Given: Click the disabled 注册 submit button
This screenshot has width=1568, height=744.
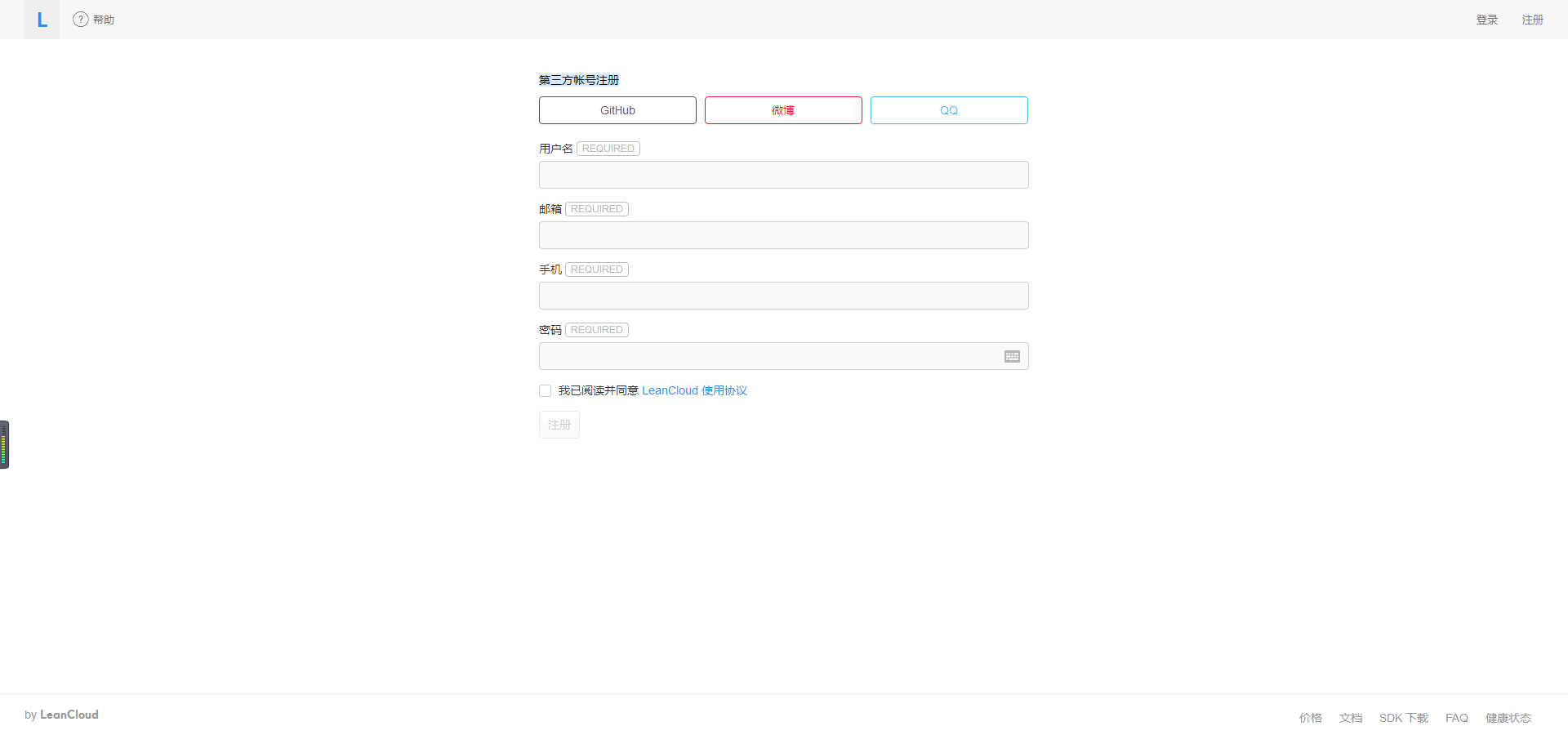Looking at the screenshot, I should tap(559, 425).
